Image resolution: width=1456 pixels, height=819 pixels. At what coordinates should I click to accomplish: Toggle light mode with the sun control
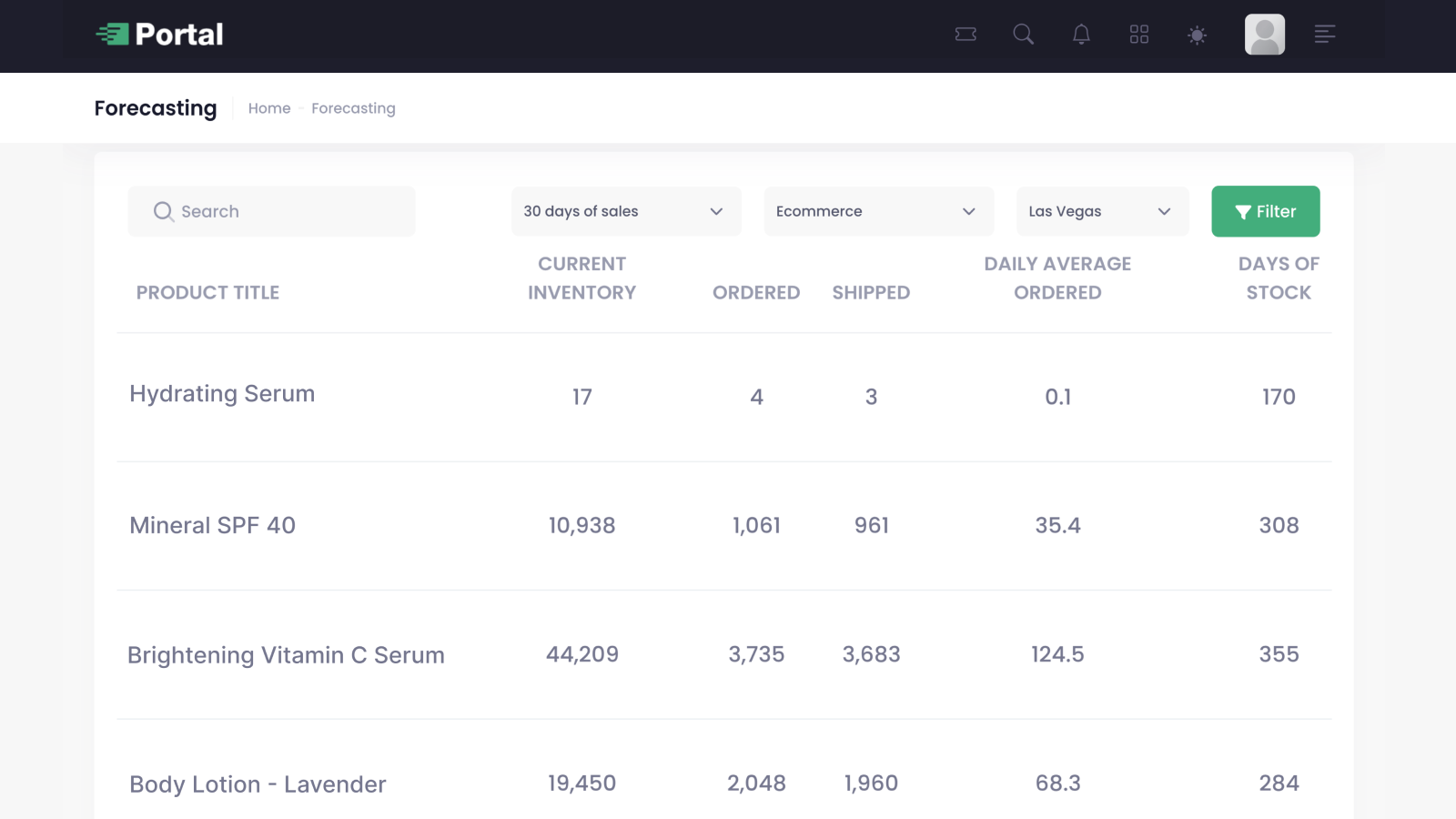(x=1198, y=35)
